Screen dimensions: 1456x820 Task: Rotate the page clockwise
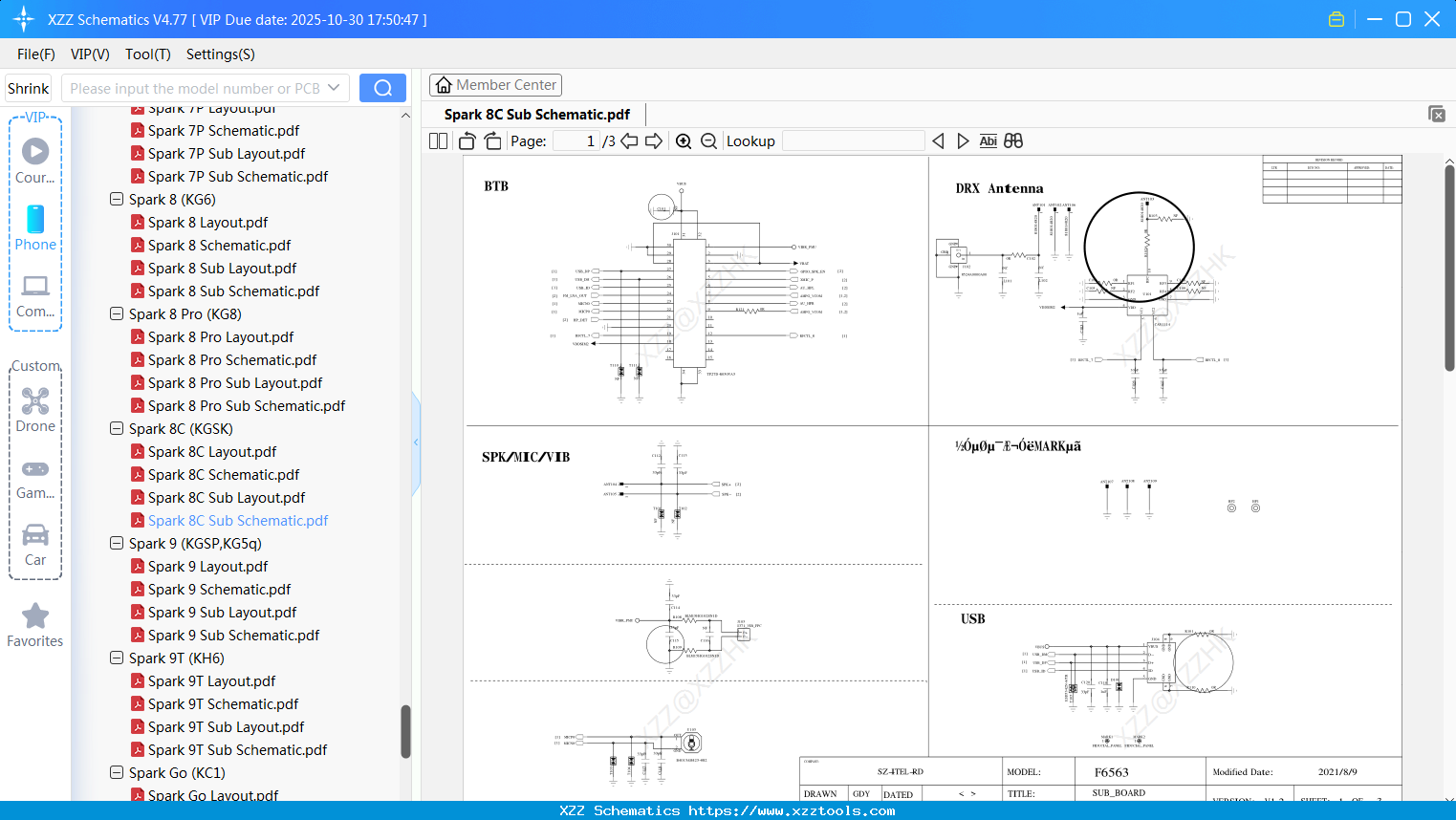click(x=491, y=140)
